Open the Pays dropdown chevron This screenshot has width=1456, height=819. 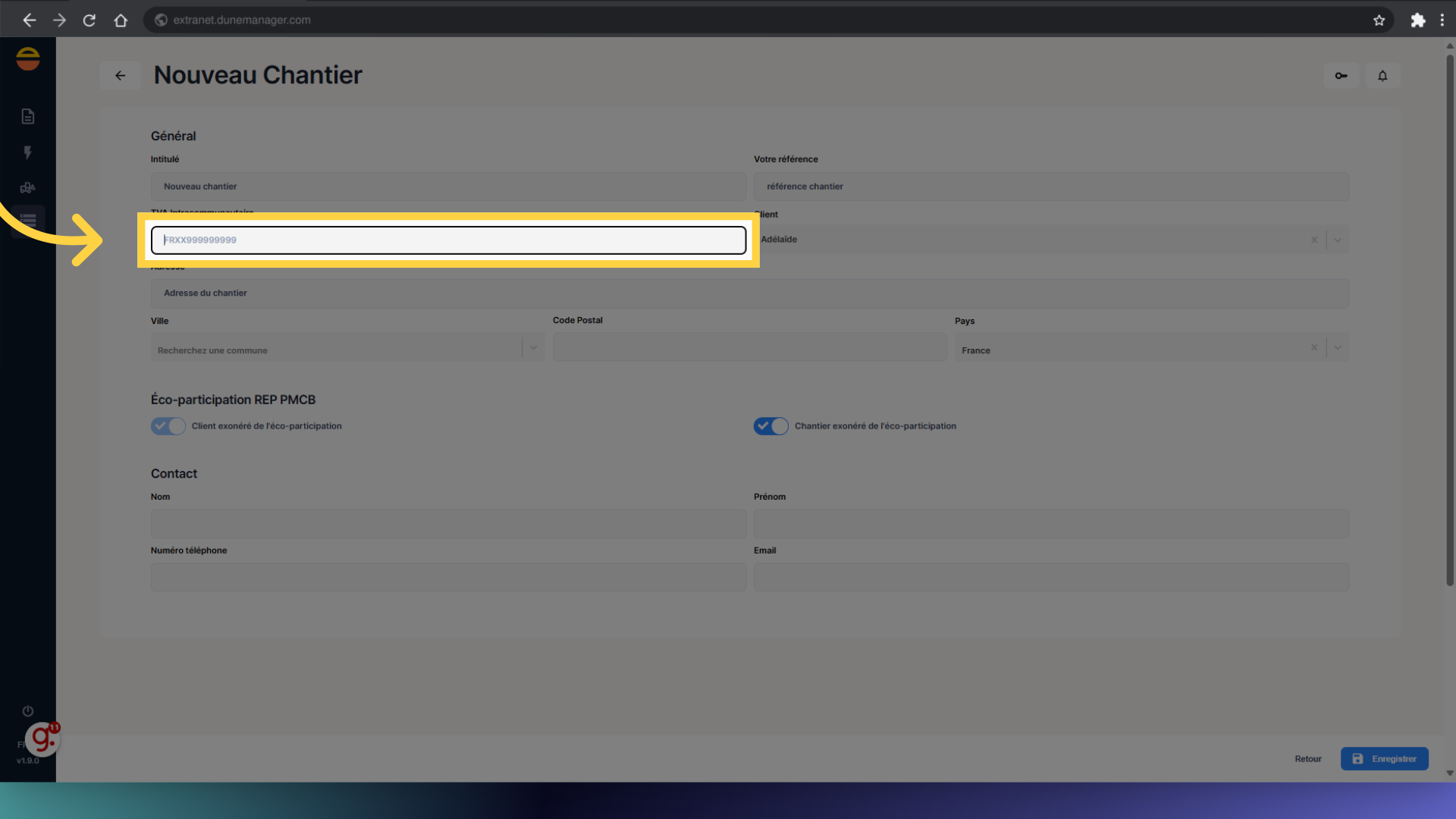(x=1338, y=348)
